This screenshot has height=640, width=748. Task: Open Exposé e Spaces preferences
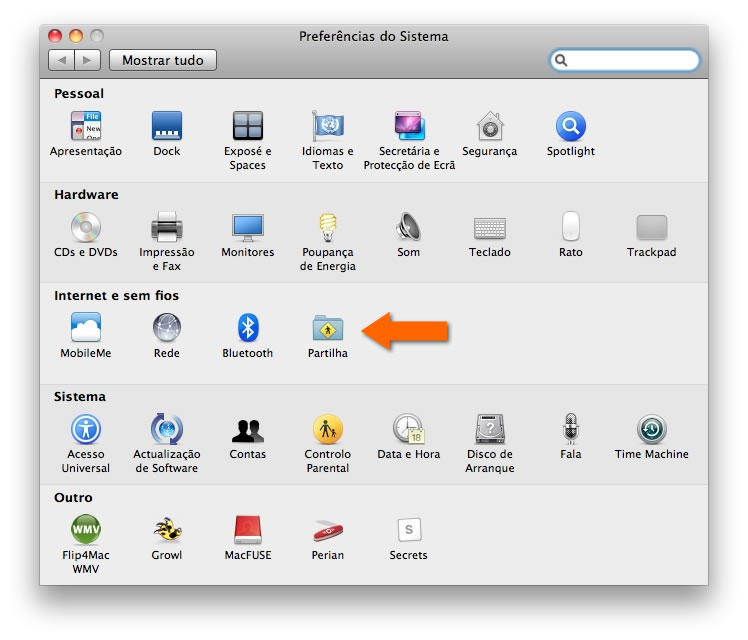(247, 126)
